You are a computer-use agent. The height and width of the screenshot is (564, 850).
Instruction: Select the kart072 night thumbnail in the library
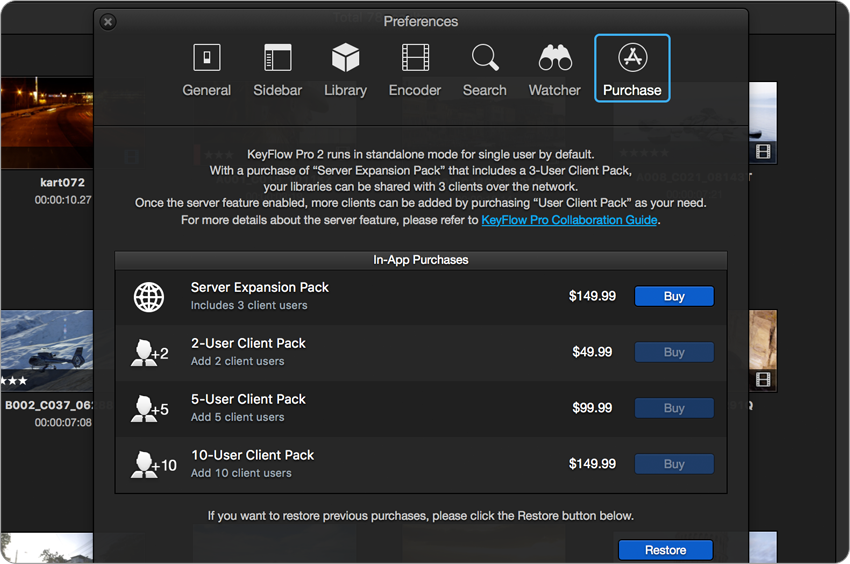coord(47,122)
